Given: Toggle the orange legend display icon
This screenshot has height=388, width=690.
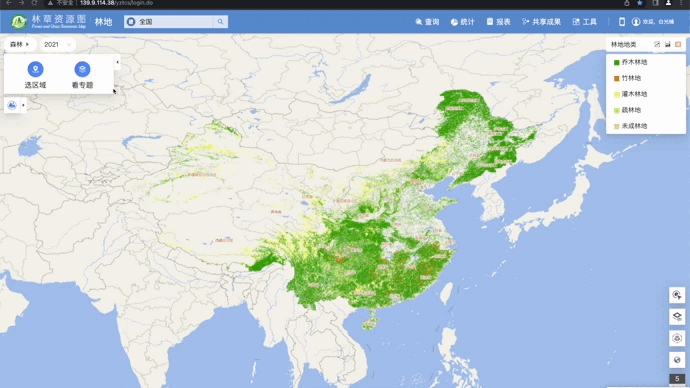Looking at the screenshot, I should tap(678, 44).
